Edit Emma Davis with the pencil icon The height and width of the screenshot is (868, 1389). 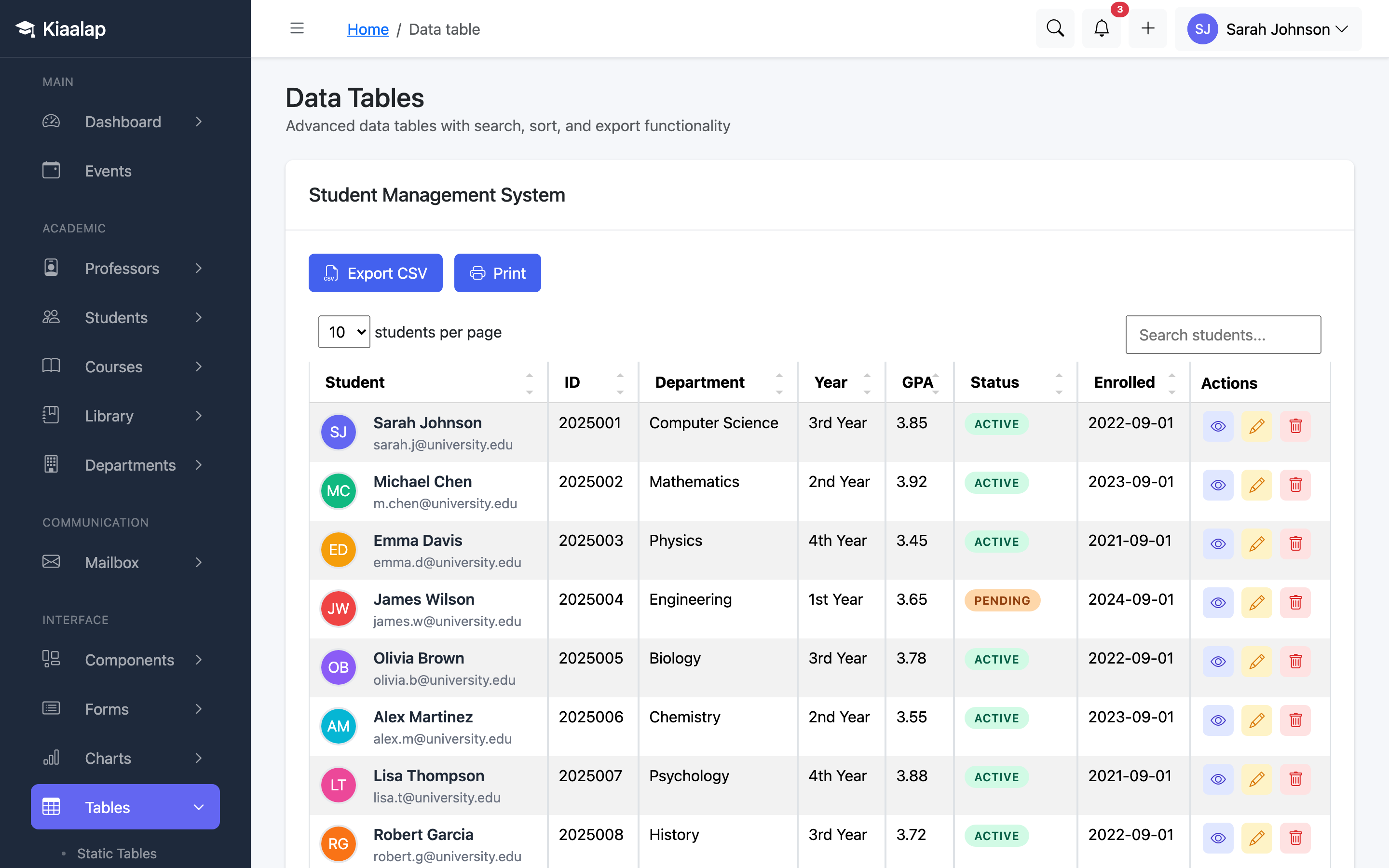1256,543
